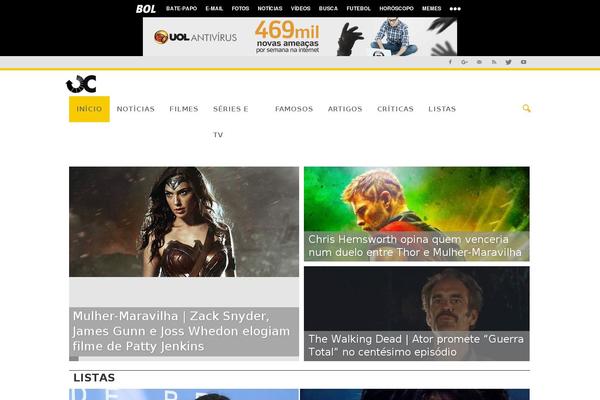Click VÍDEOS in the BOL bar
600x400 pixels.
coord(300,8)
